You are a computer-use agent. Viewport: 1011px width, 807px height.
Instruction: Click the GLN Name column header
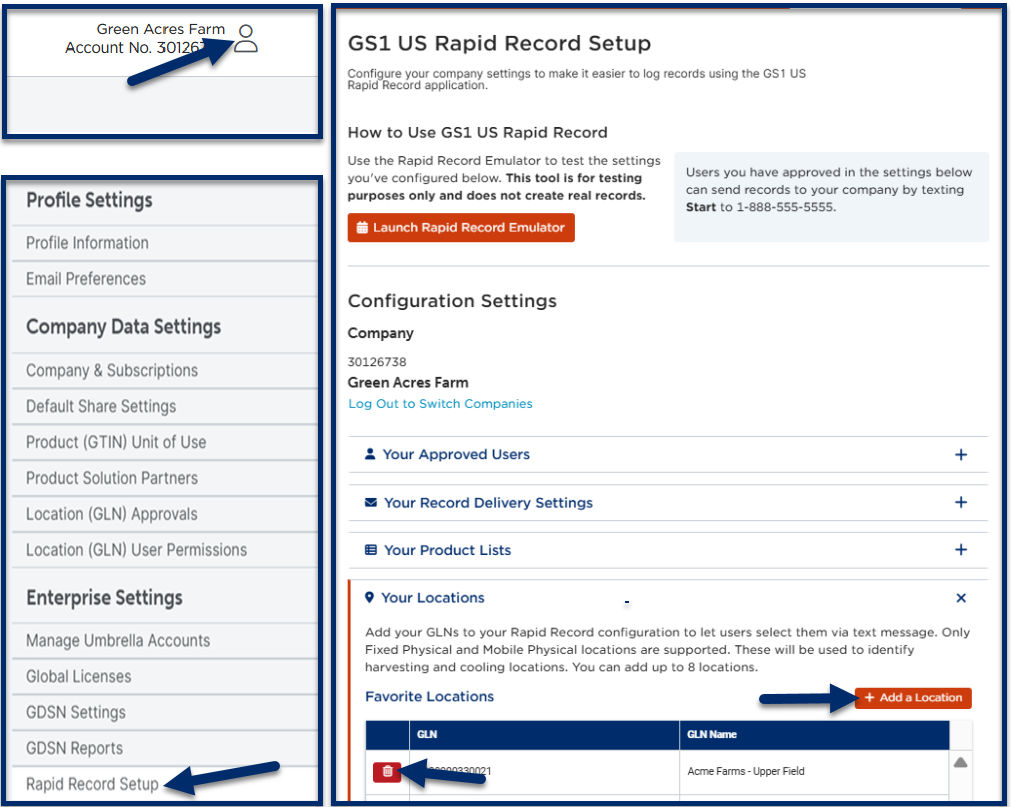click(814, 735)
